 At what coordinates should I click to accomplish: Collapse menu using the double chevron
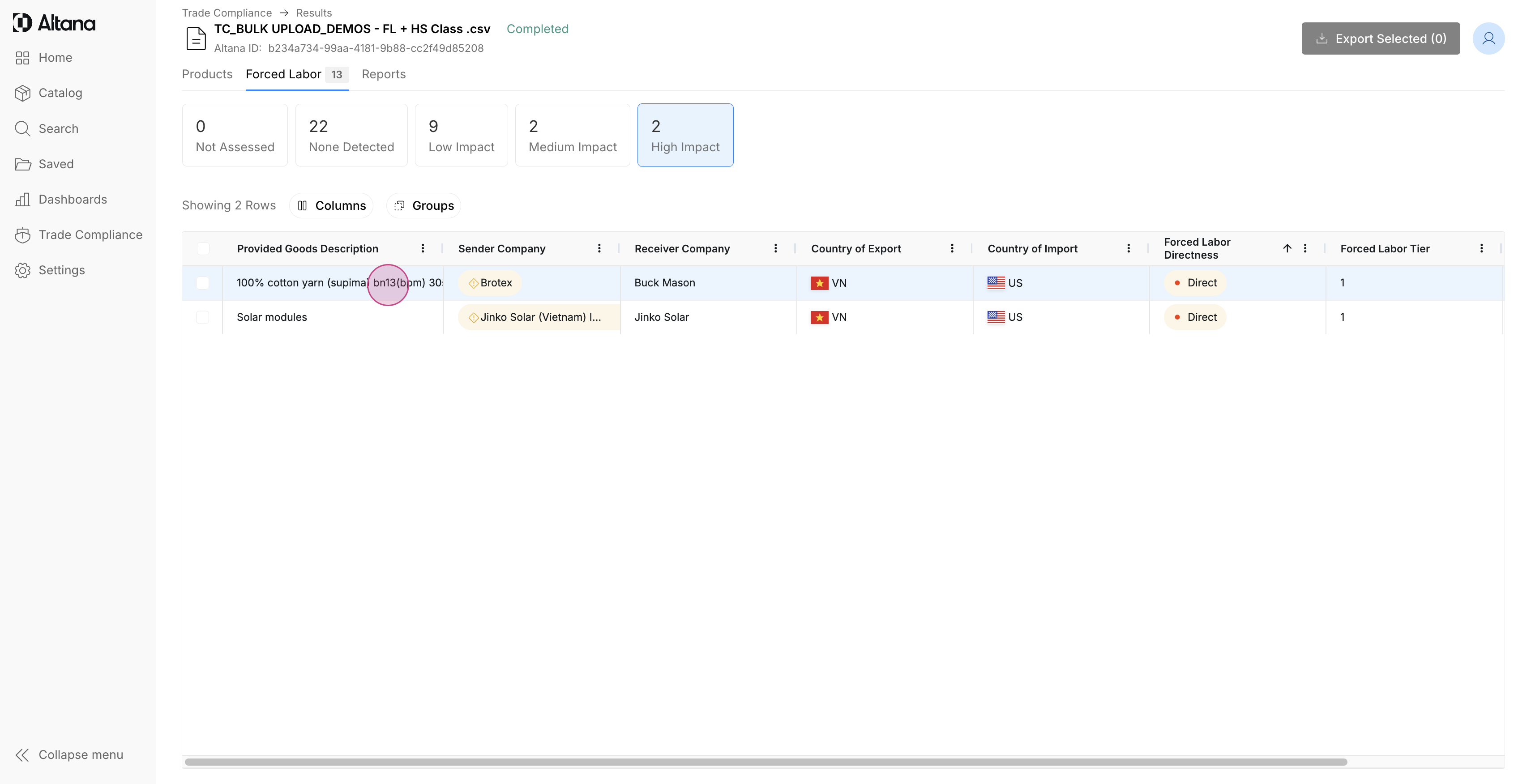pos(22,754)
